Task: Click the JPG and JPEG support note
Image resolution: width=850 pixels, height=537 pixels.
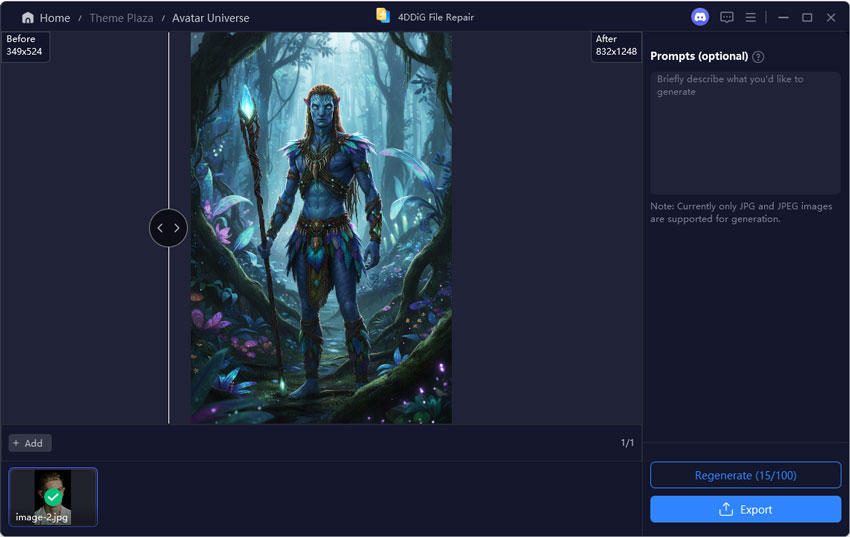Action: coord(741,212)
